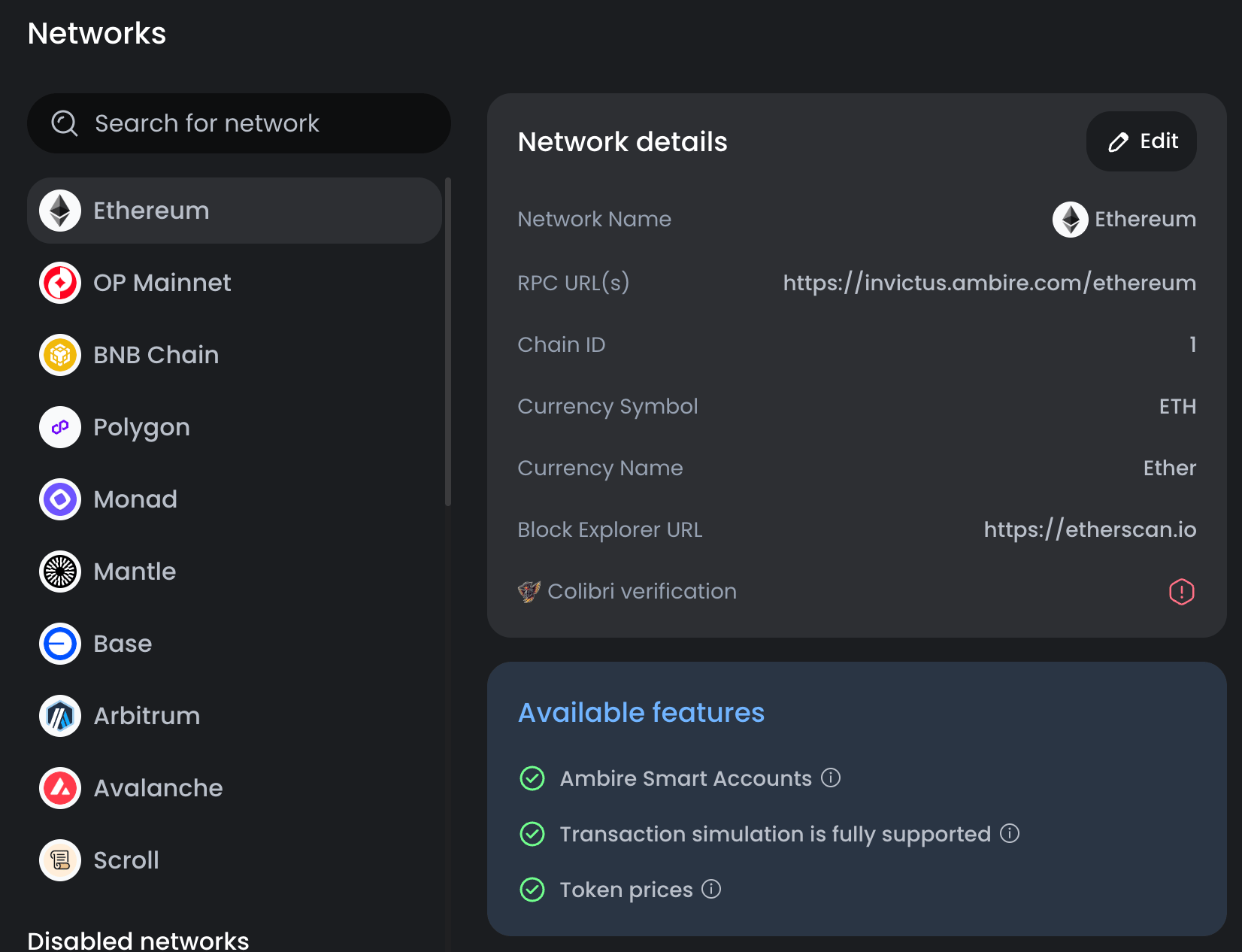Viewport: 1242px width, 952px height.
Task: Click the Polygon purple logo icon
Action: (60, 427)
